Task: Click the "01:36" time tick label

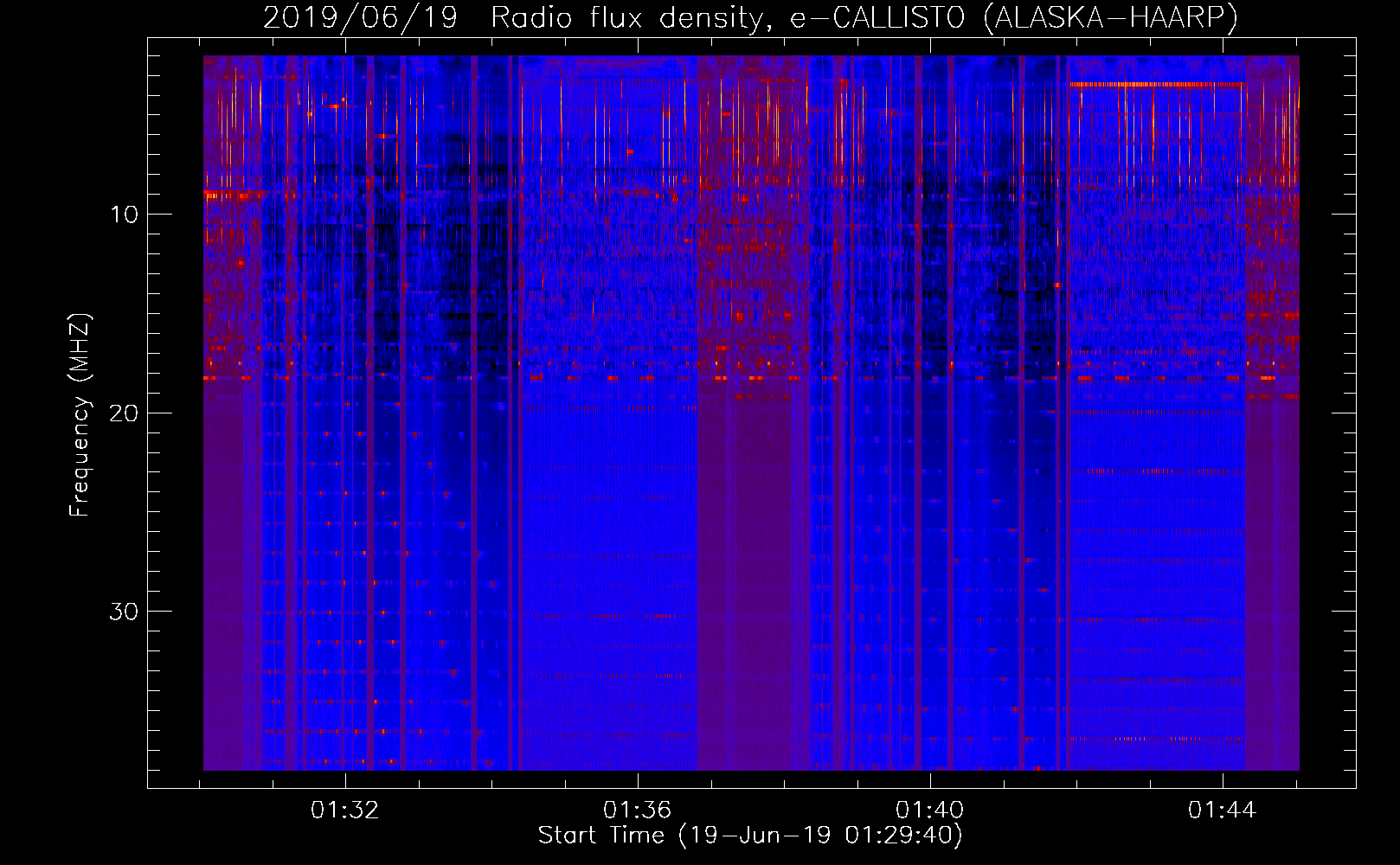Action: click(x=638, y=811)
